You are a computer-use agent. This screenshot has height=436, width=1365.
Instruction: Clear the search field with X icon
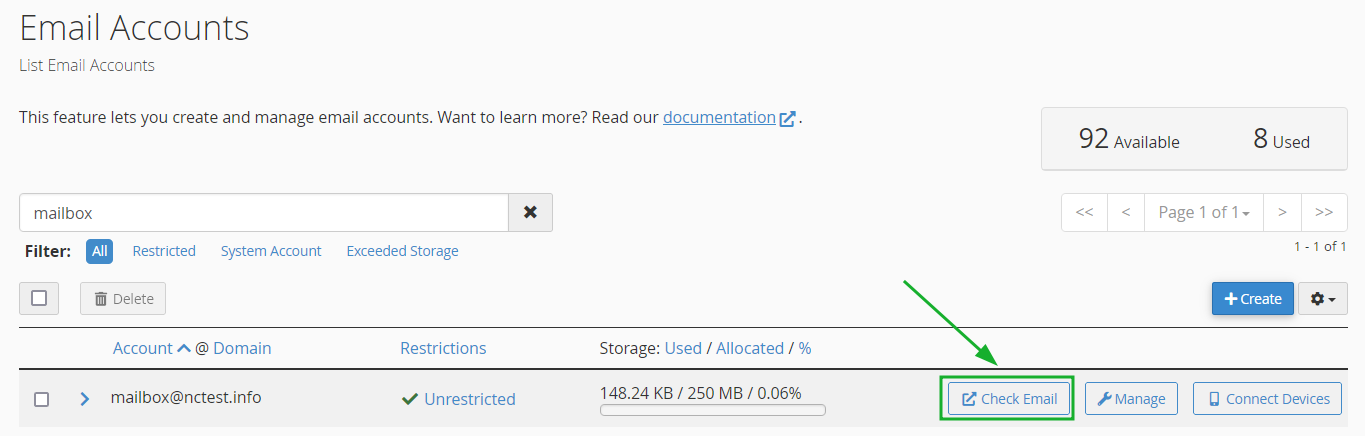pos(530,213)
